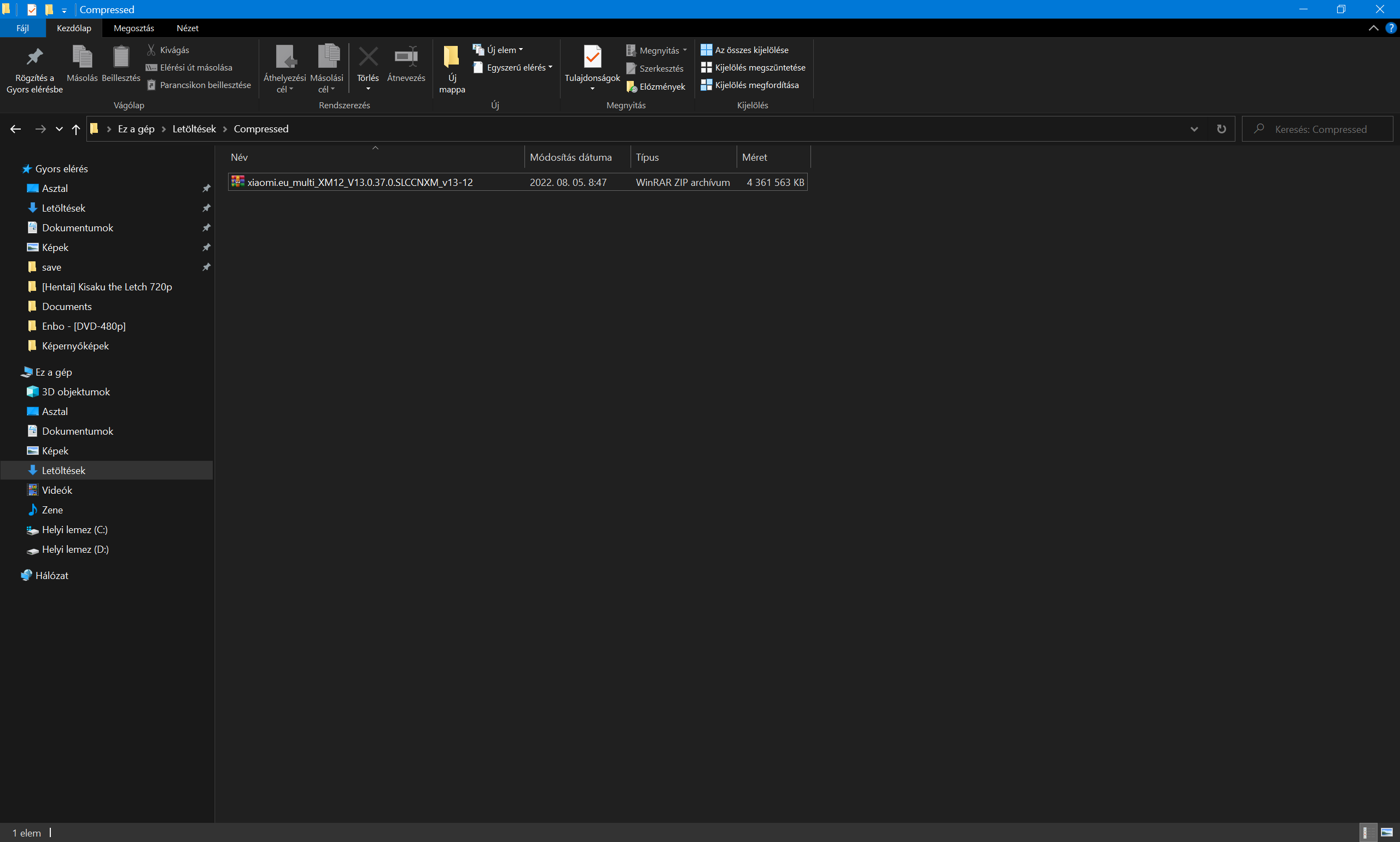
Task: Open the Fájl menu tab
Action: click(x=23, y=28)
